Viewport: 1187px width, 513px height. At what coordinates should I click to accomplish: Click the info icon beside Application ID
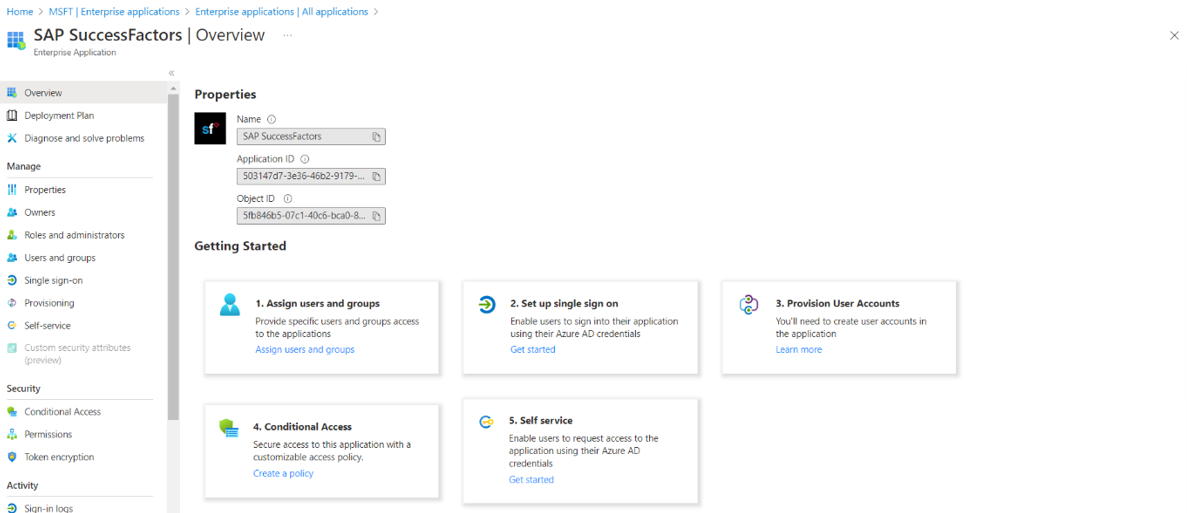[x=305, y=159]
